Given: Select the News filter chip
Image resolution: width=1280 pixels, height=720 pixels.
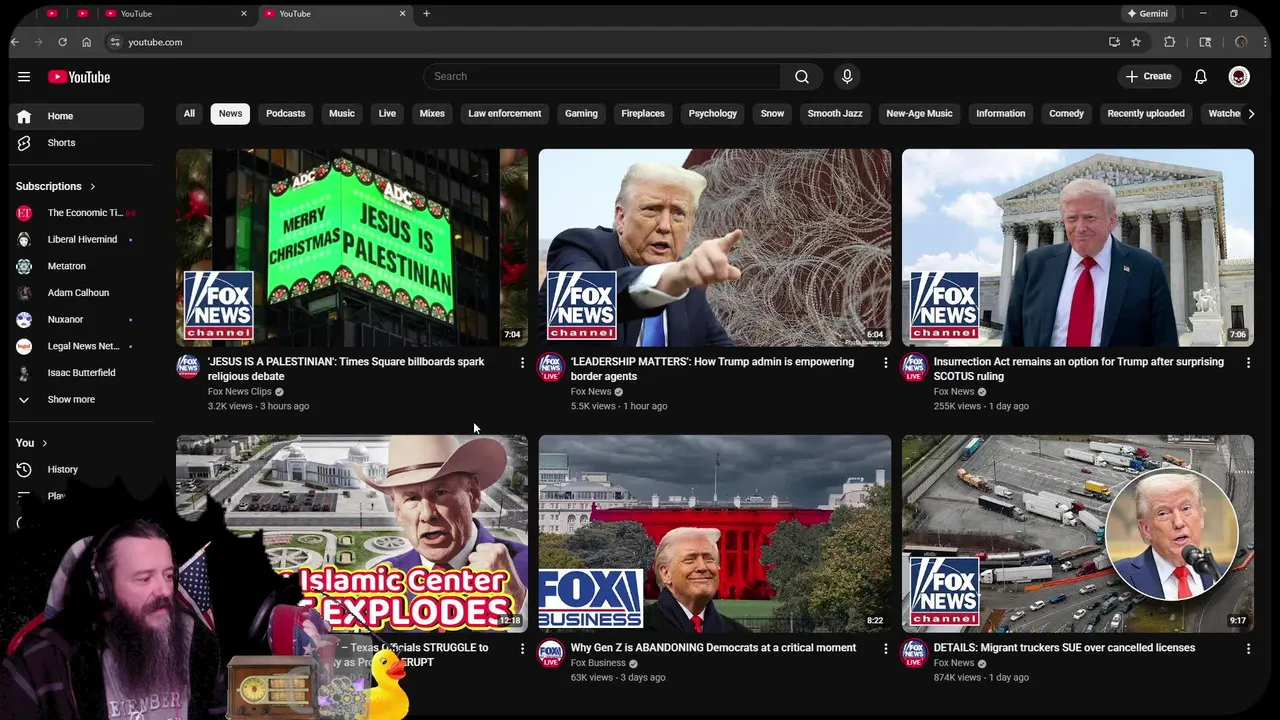Looking at the screenshot, I should click(230, 114).
